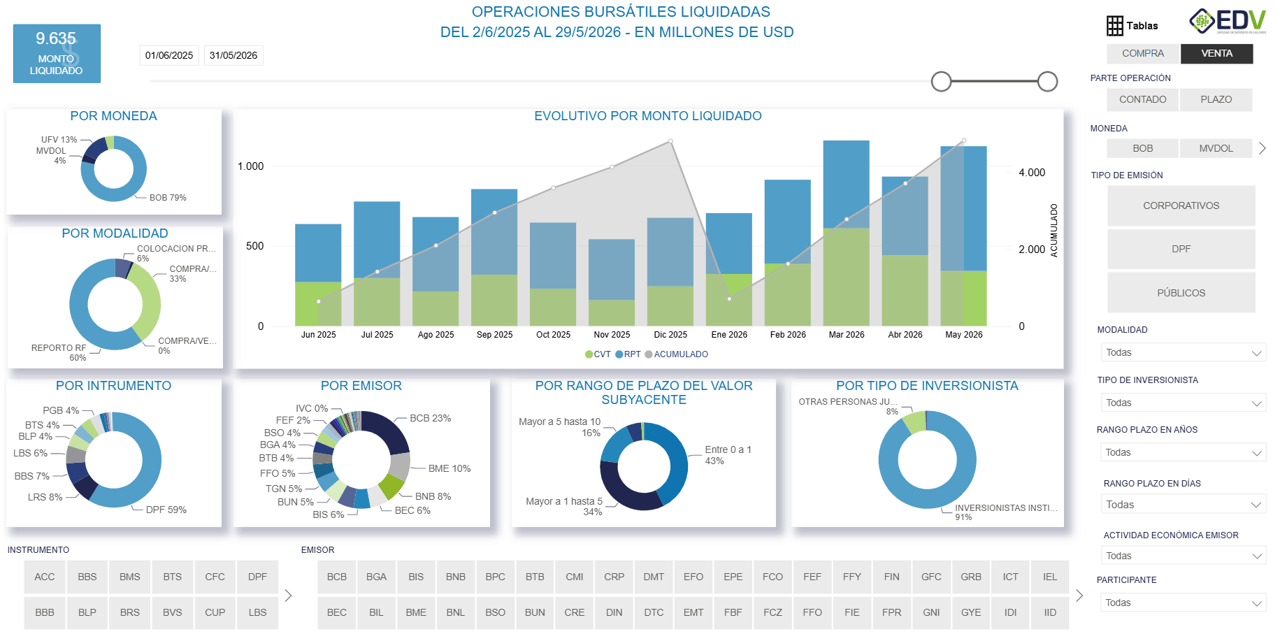Click the end date field 31/05/2026
This screenshot has width=1280, height=634.
point(234,55)
